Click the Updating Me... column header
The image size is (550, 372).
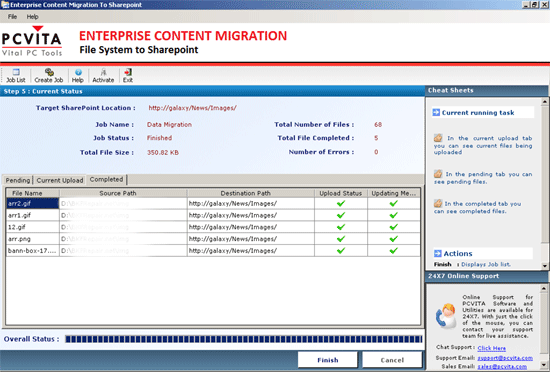pyautogui.click(x=394, y=193)
